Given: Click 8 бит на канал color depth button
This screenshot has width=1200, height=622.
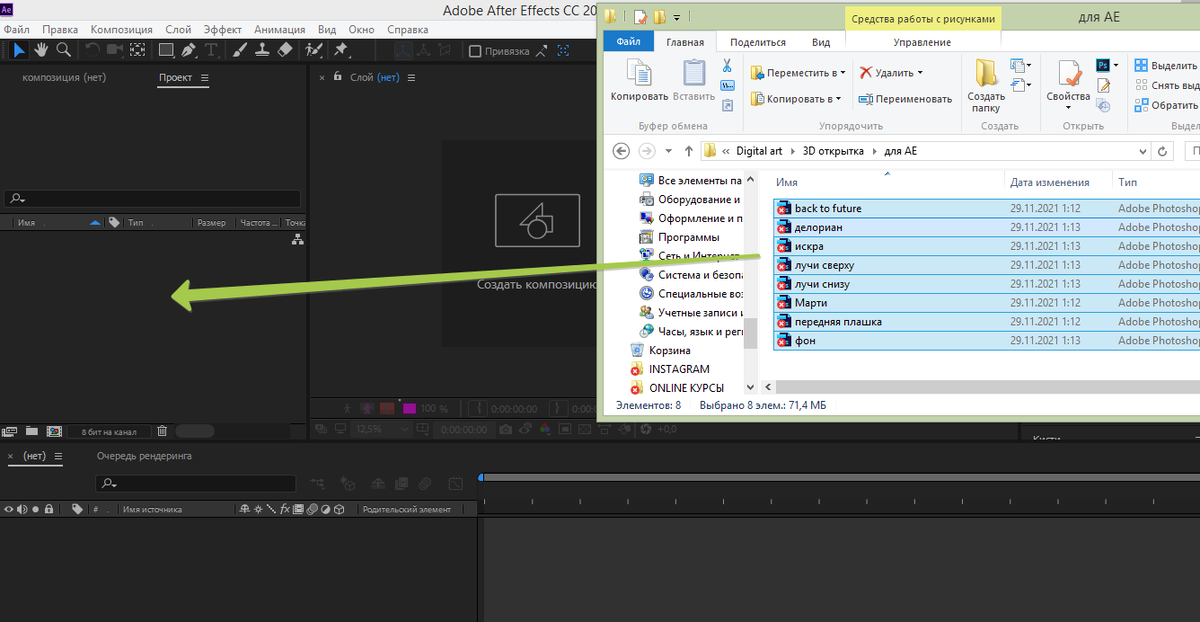Looking at the screenshot, I should click(109, 432).
